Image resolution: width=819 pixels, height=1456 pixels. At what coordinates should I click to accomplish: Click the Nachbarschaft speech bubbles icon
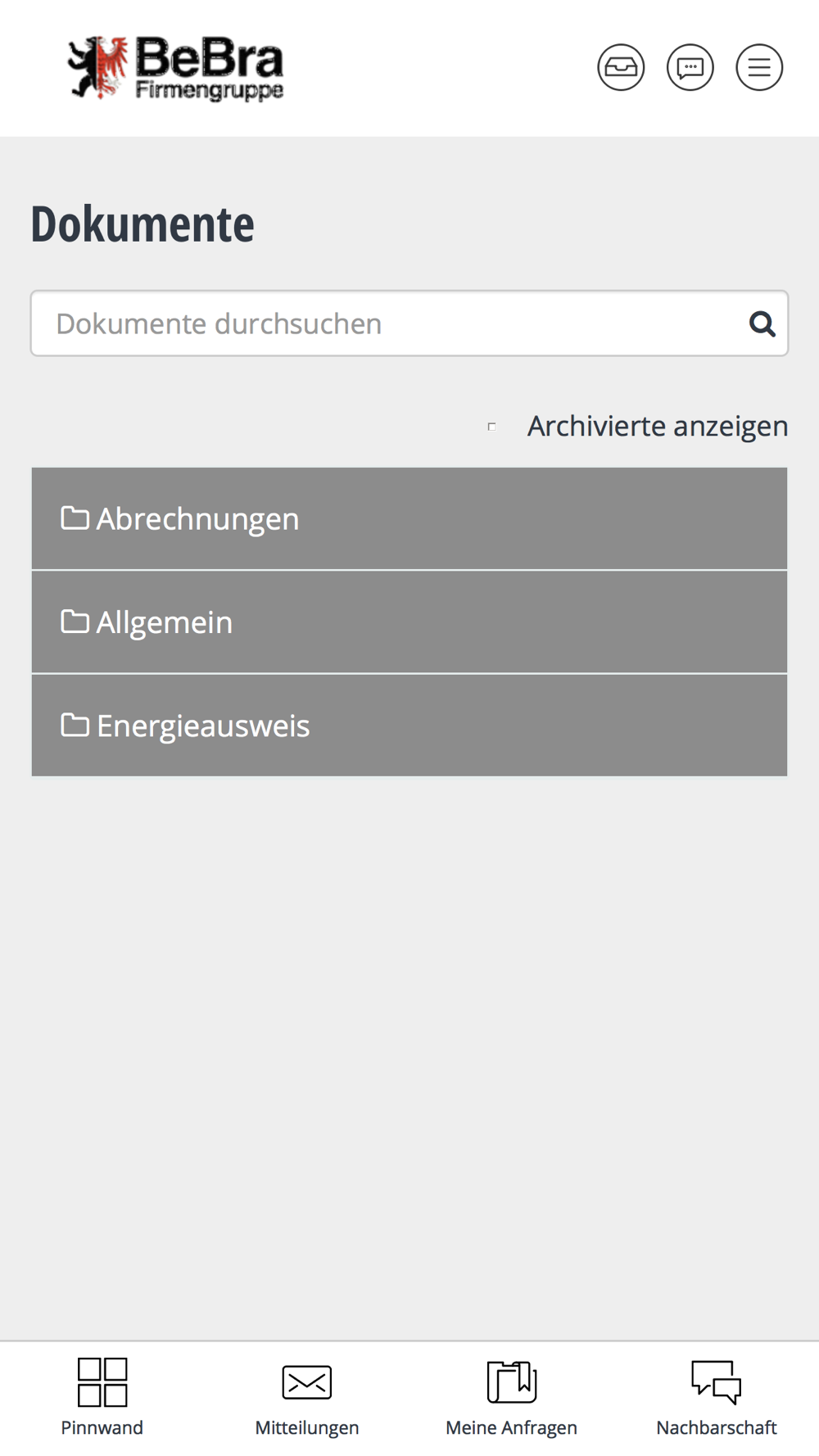(x=717, y=1381)
